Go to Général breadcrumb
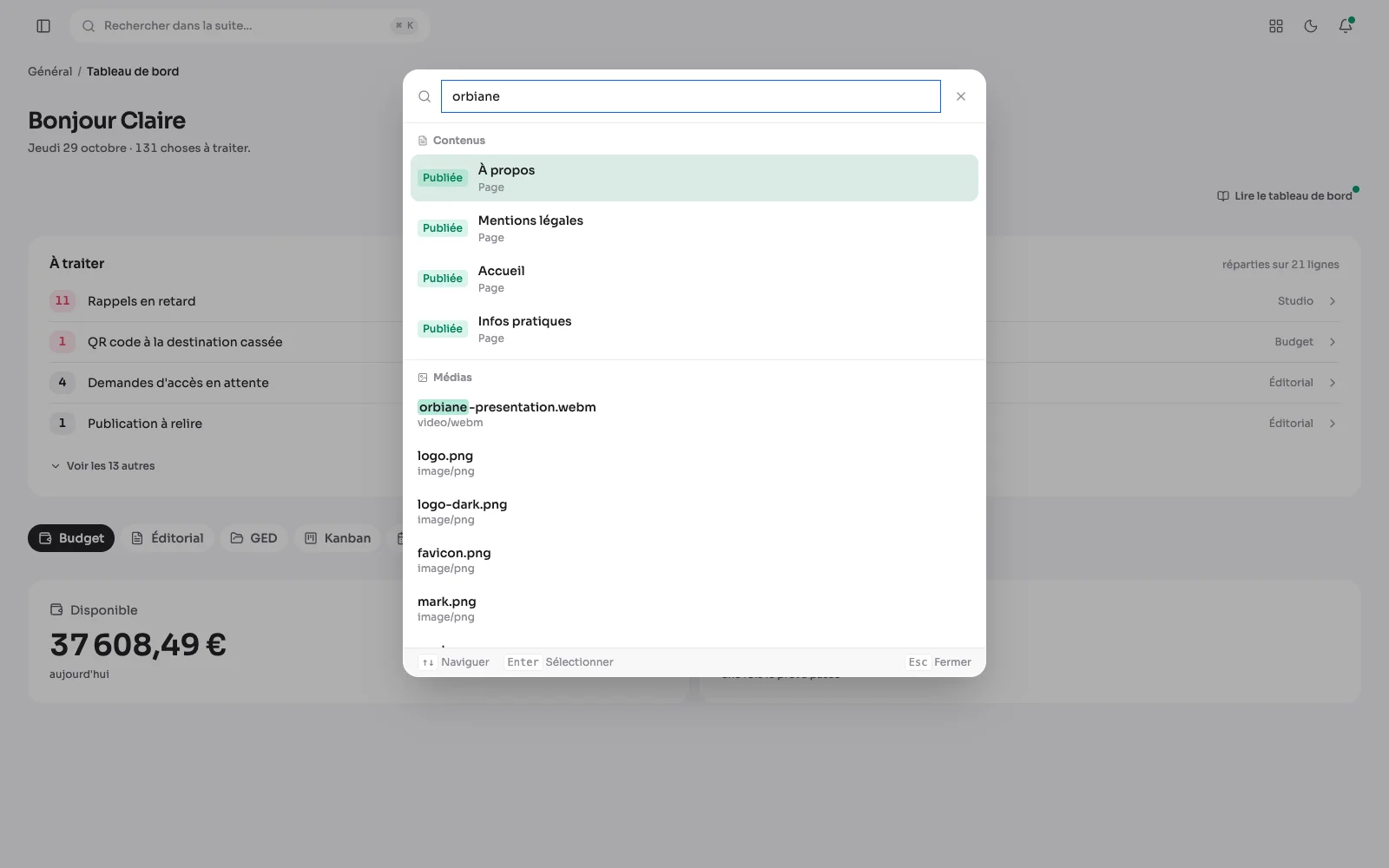Image resolution: width=1389 pixels, height=868 pixels. [50, 71]
